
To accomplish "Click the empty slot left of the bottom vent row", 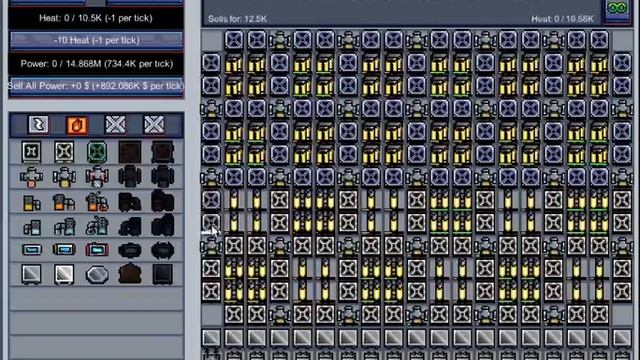I will click(211, 314).
